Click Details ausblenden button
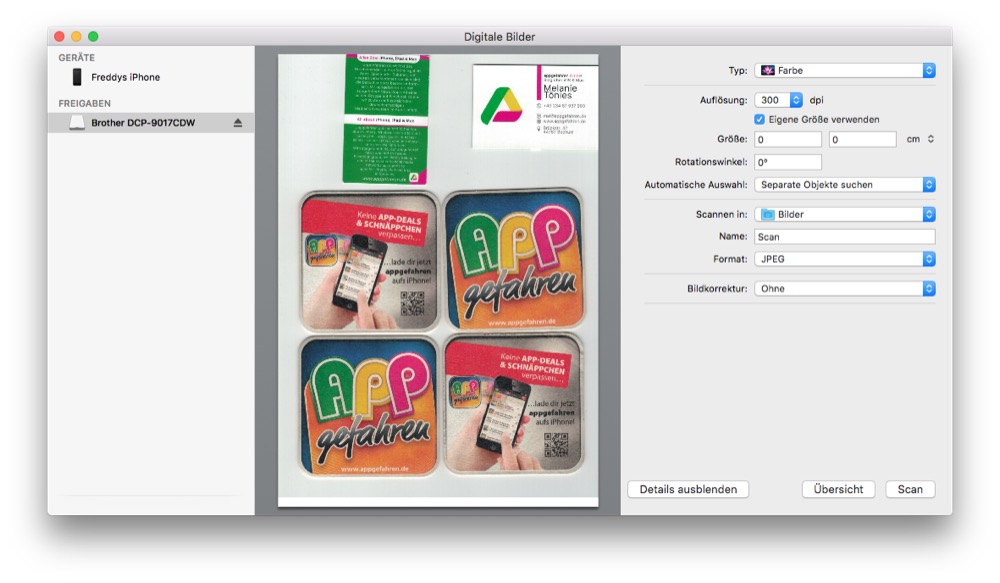The width and height of the screenshot is (1000, 583). (688, 490)
